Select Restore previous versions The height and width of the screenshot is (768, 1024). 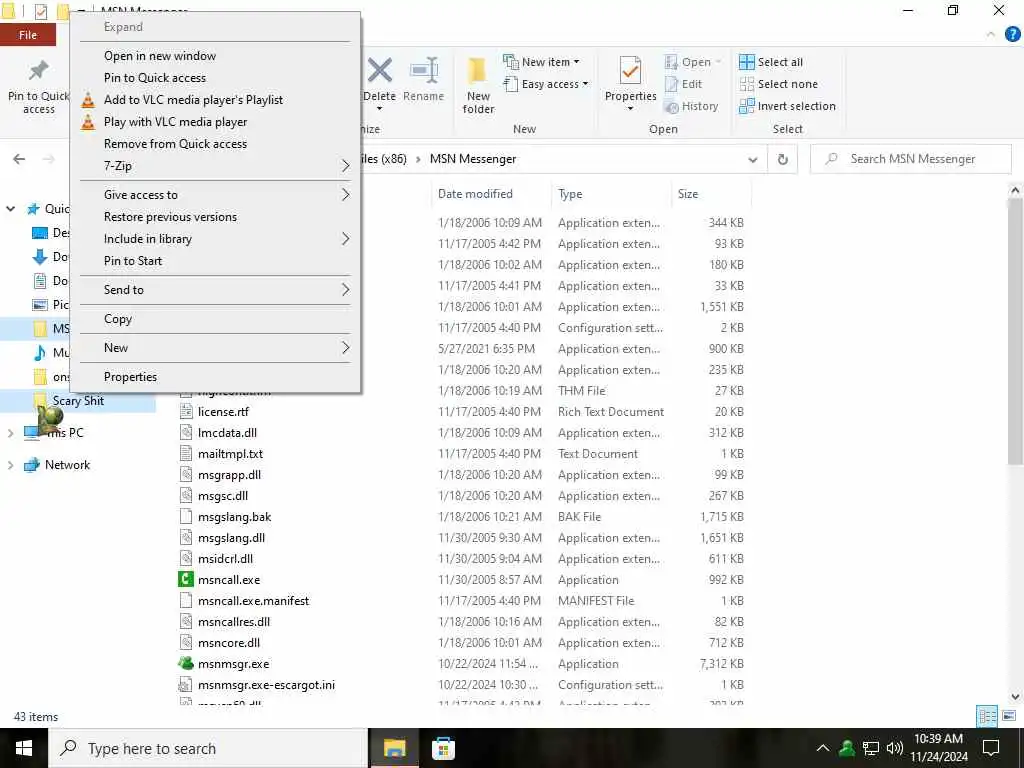coord(216,217)
